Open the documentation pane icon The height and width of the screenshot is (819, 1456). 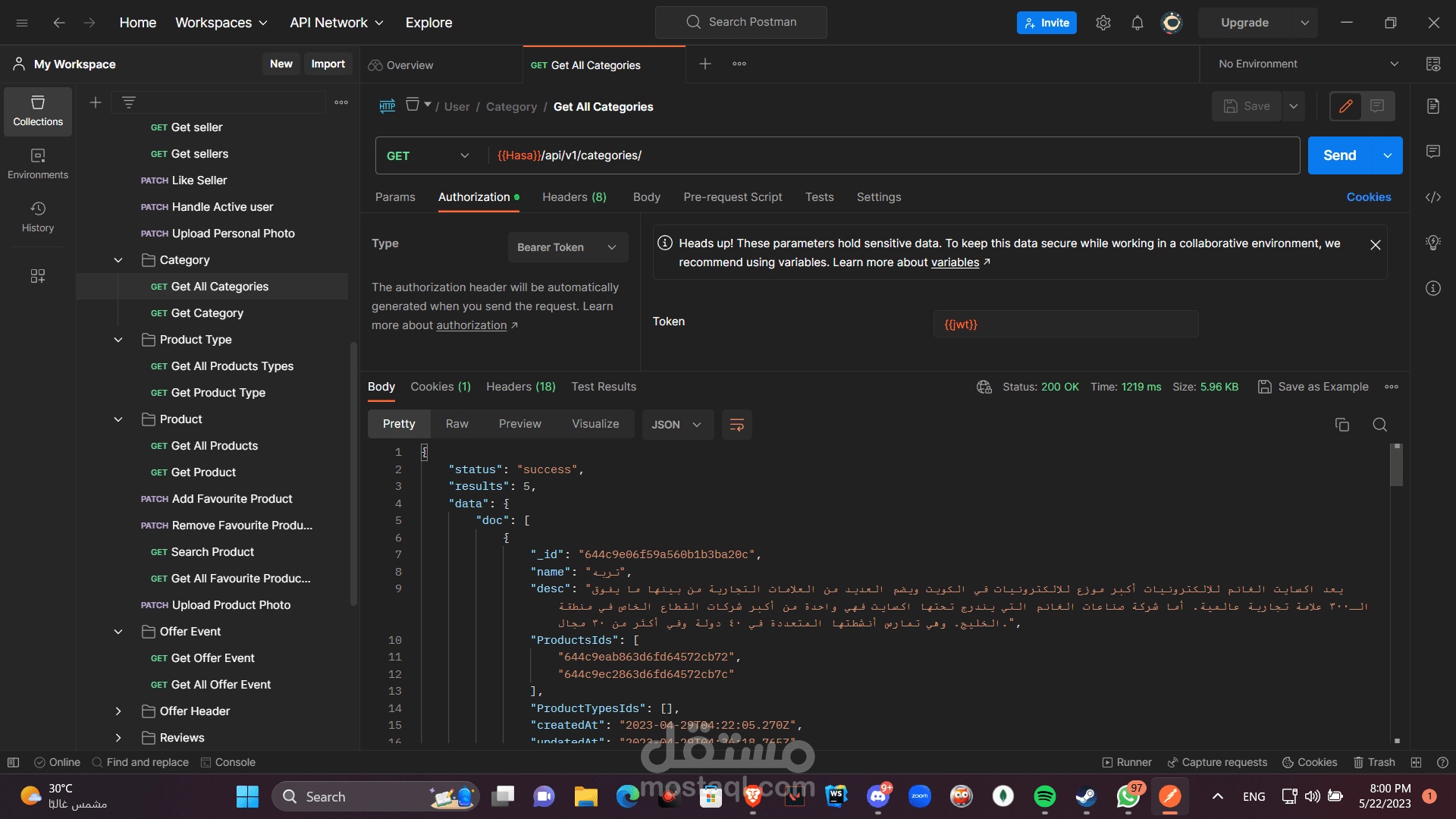pyautogui.click(x=1433, y=106)
